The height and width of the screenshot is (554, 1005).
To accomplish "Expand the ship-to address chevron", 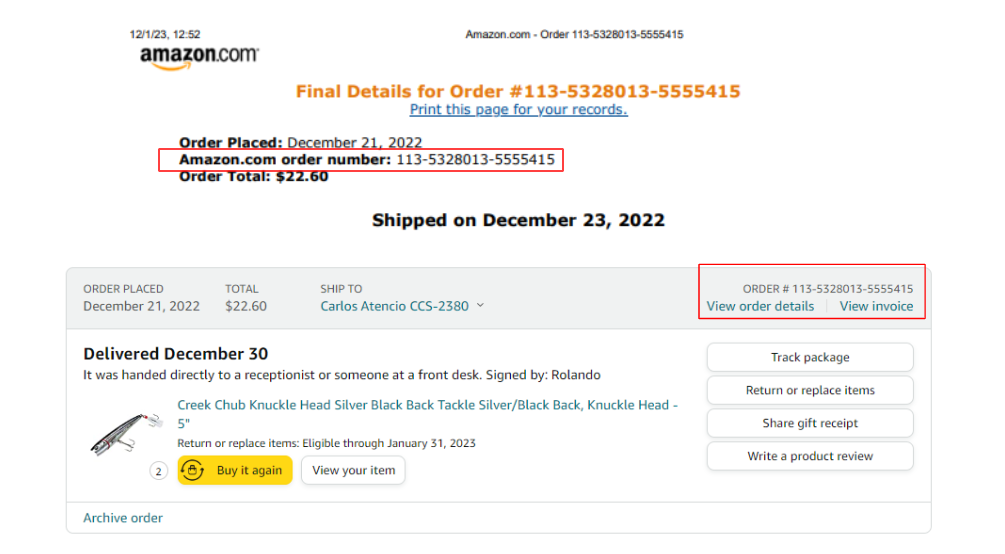I will (480, 306).
